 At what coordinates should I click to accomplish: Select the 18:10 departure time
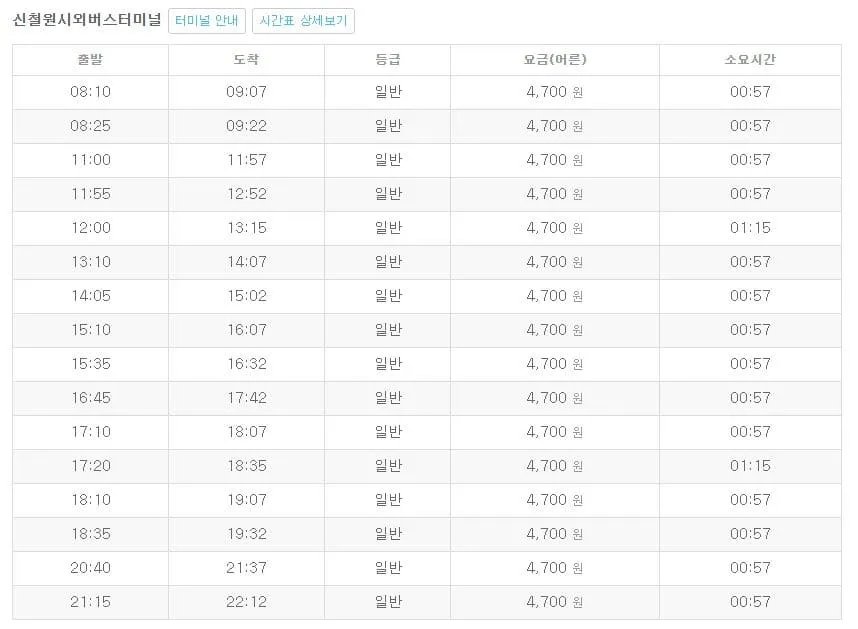tap(90, 498)
